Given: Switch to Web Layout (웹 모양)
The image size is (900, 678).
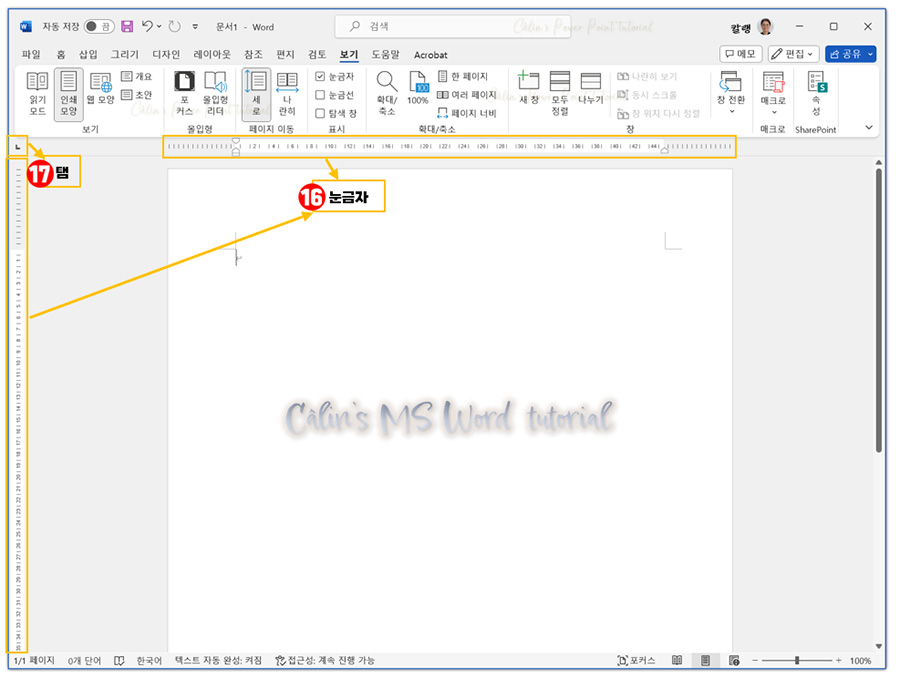Looking at the screenshot, I should pyautogui.click(x=100, y=89).
